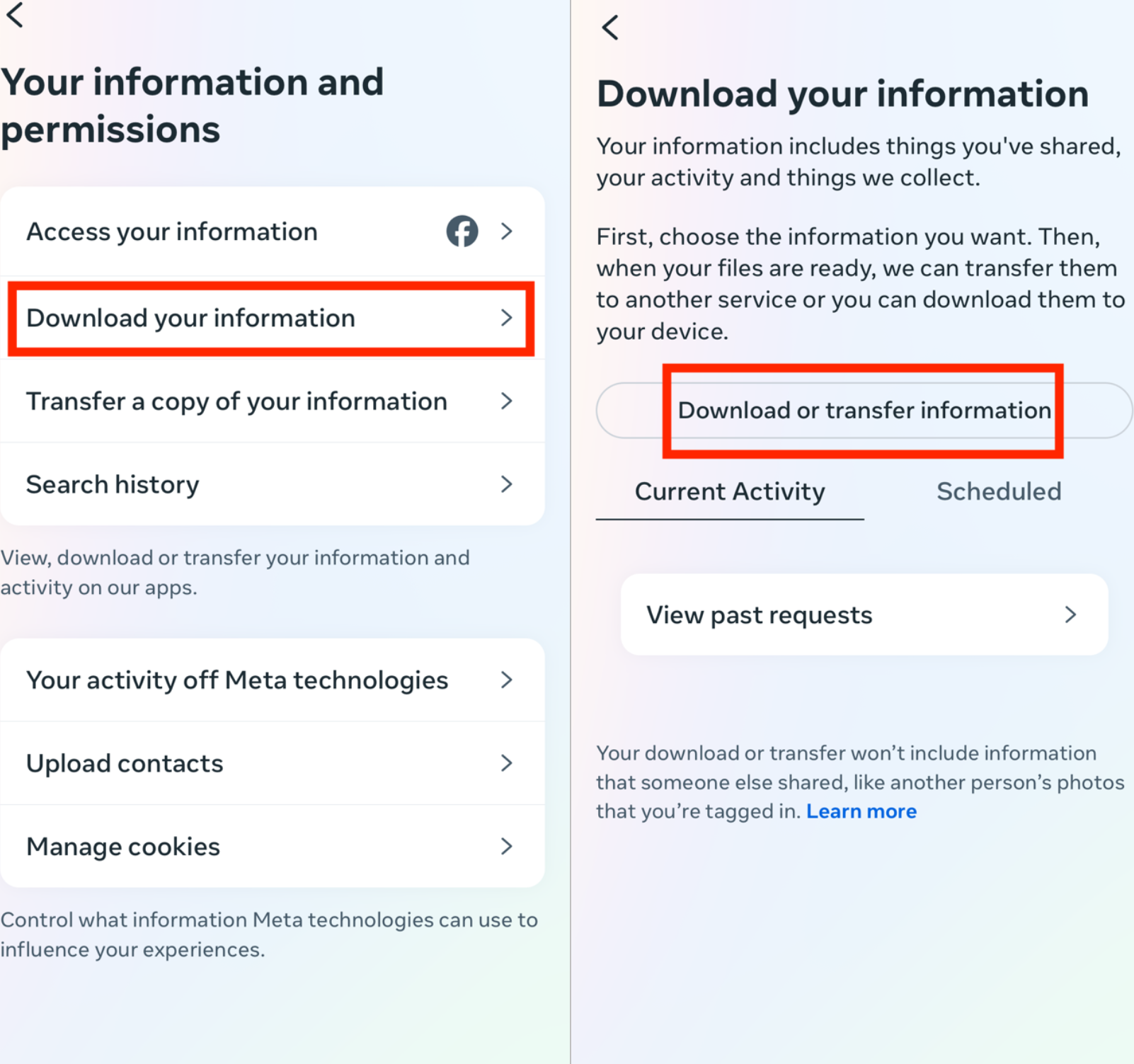This screenshot has height=1064, width=1134.
Task: Open Manage cookies
Action: coord(123,847)
